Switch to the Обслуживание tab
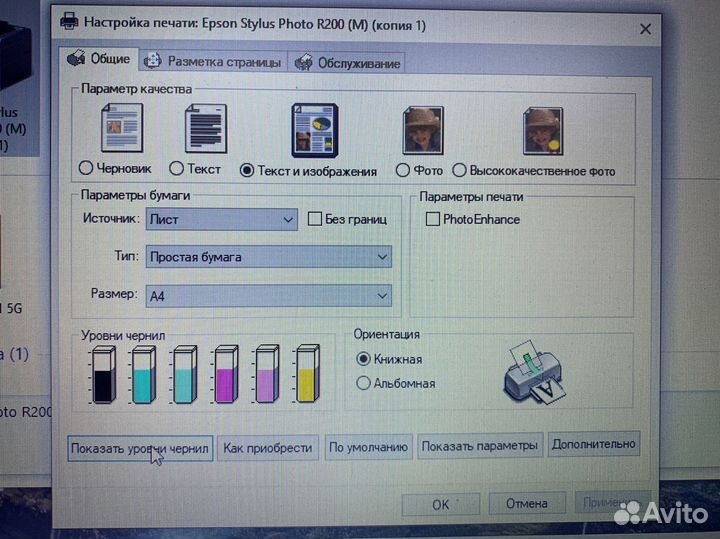This screenshot has height=539, width=720. click(x=348, y=63)
